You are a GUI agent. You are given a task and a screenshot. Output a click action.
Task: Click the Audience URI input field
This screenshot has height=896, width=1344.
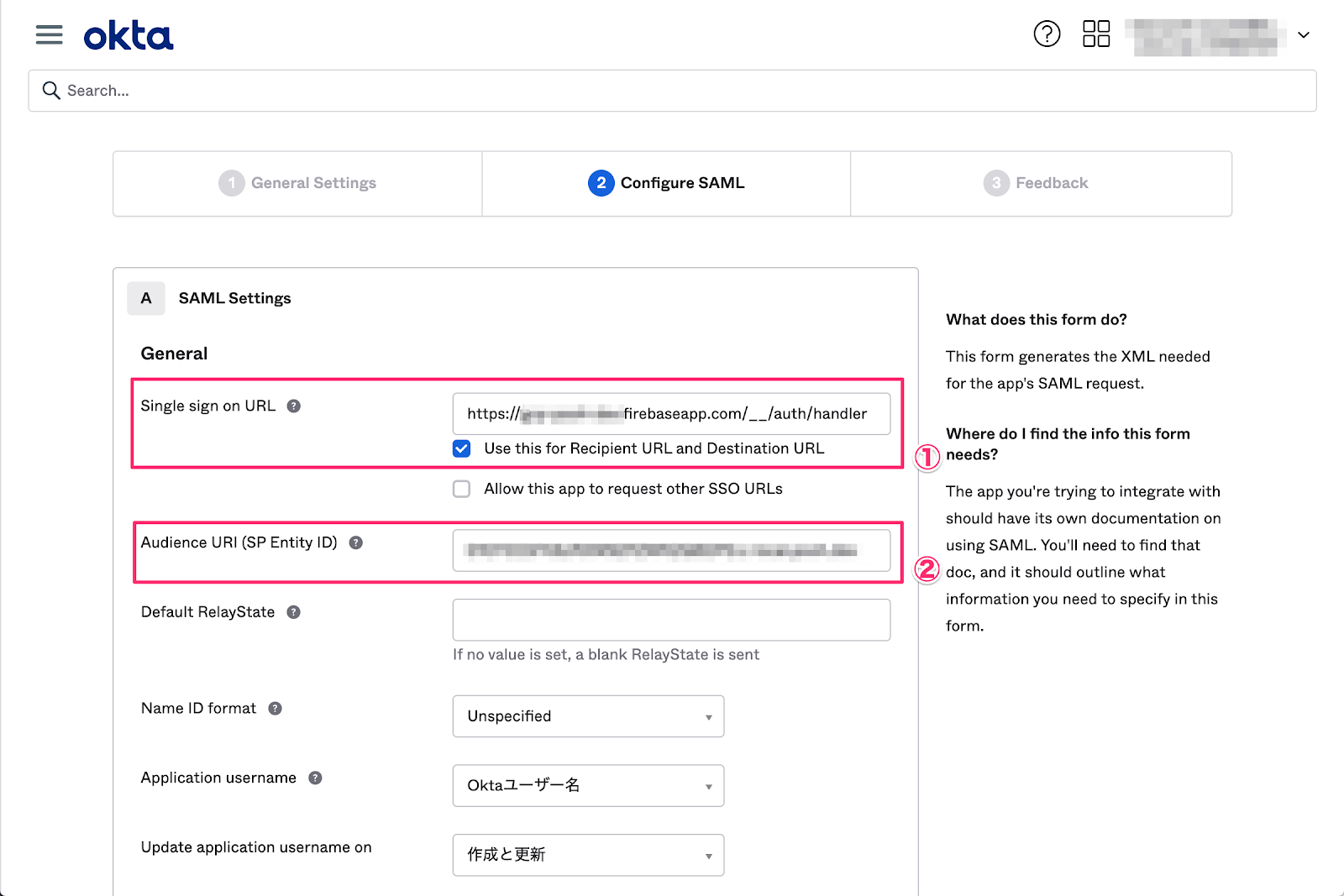pos(671,551)
